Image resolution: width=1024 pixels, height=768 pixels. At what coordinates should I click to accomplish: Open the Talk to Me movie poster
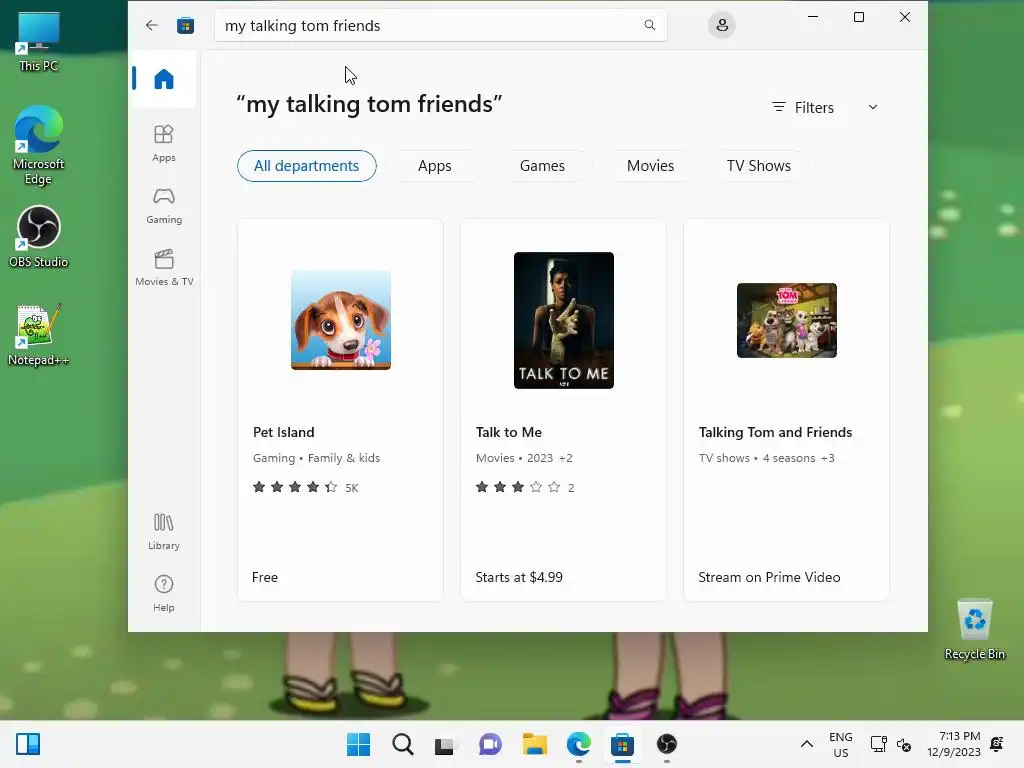point(564,320)
